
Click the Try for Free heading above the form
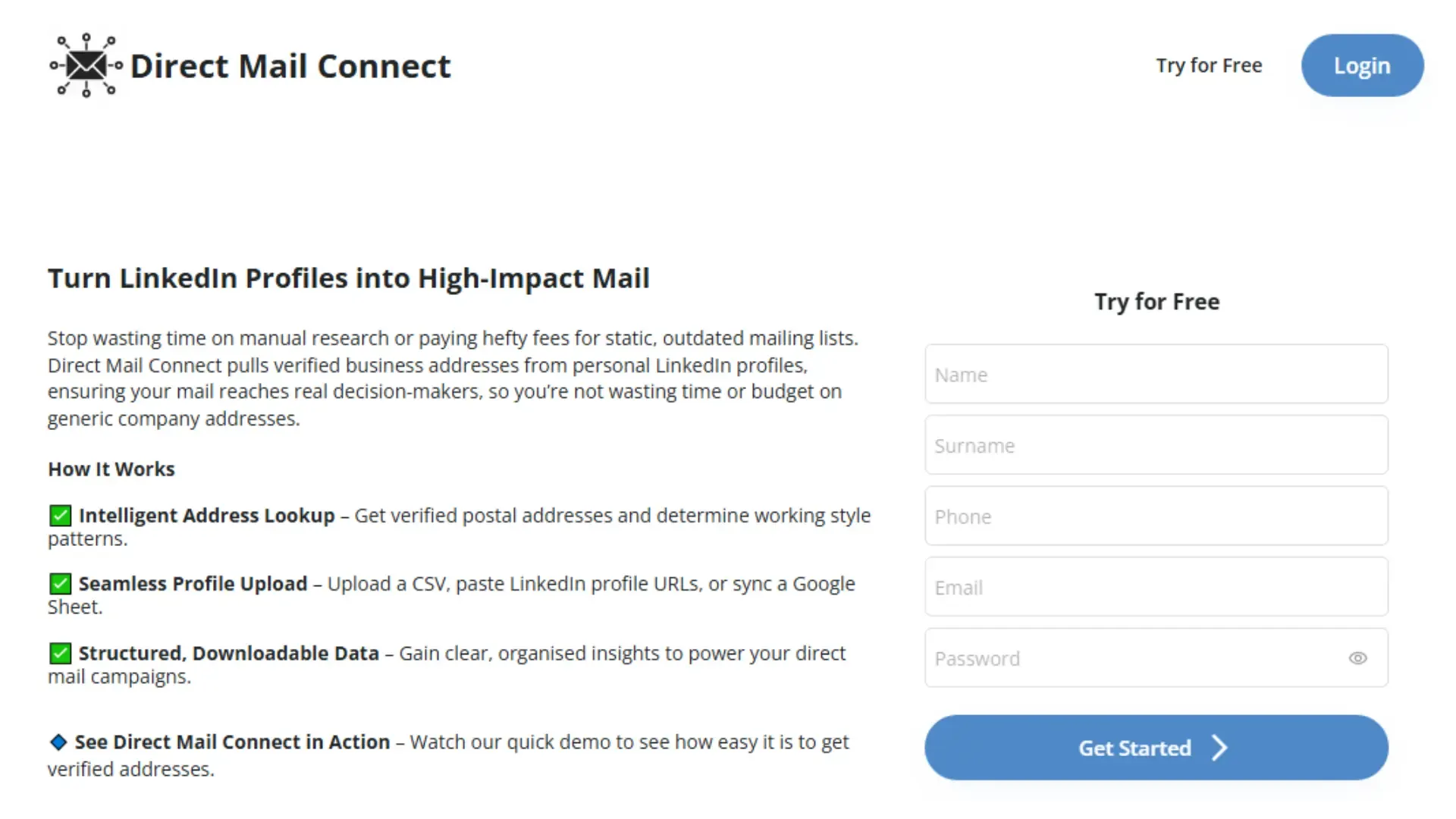click(x=1156, y=301)
